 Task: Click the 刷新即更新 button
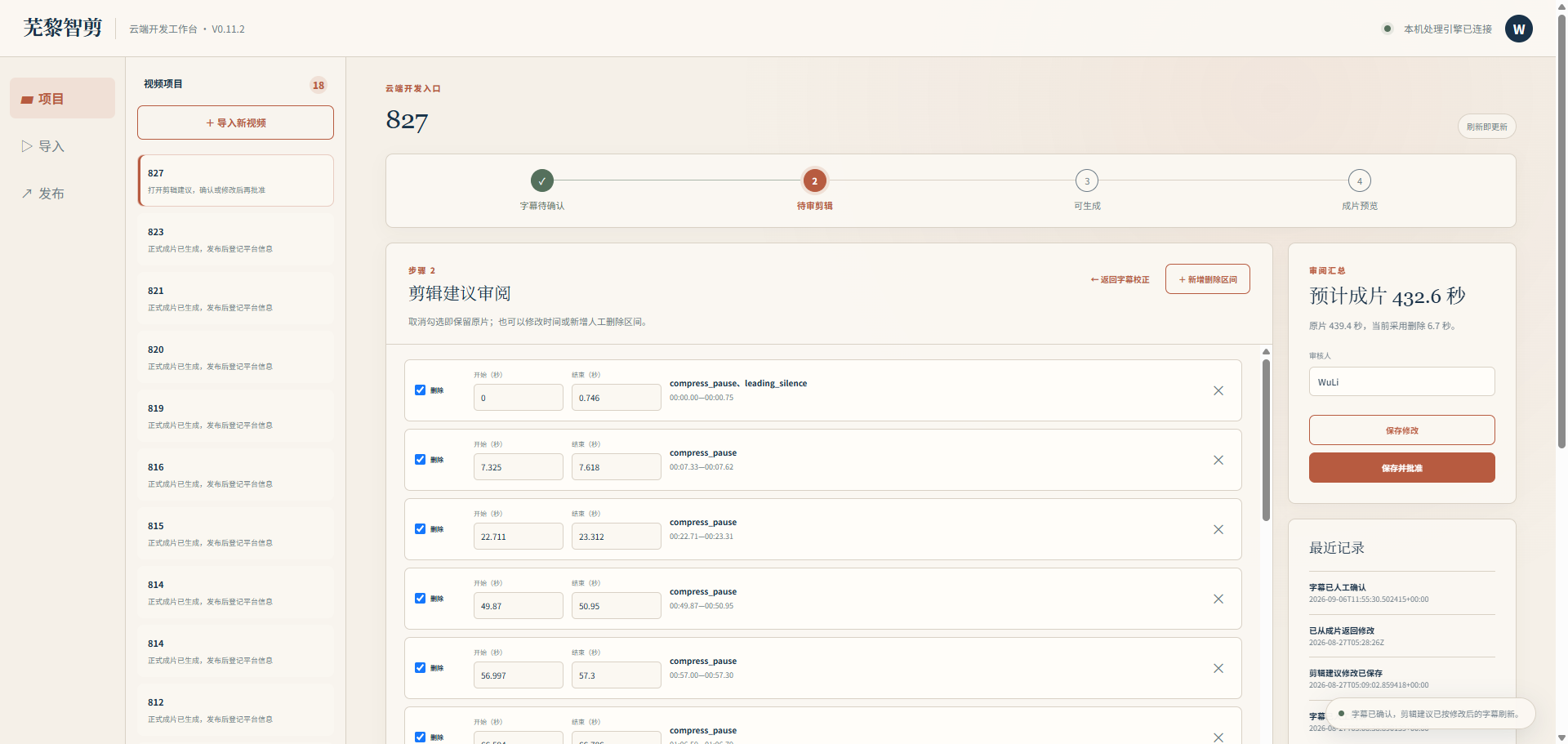pyautogui.click(x=1486, y=127)
